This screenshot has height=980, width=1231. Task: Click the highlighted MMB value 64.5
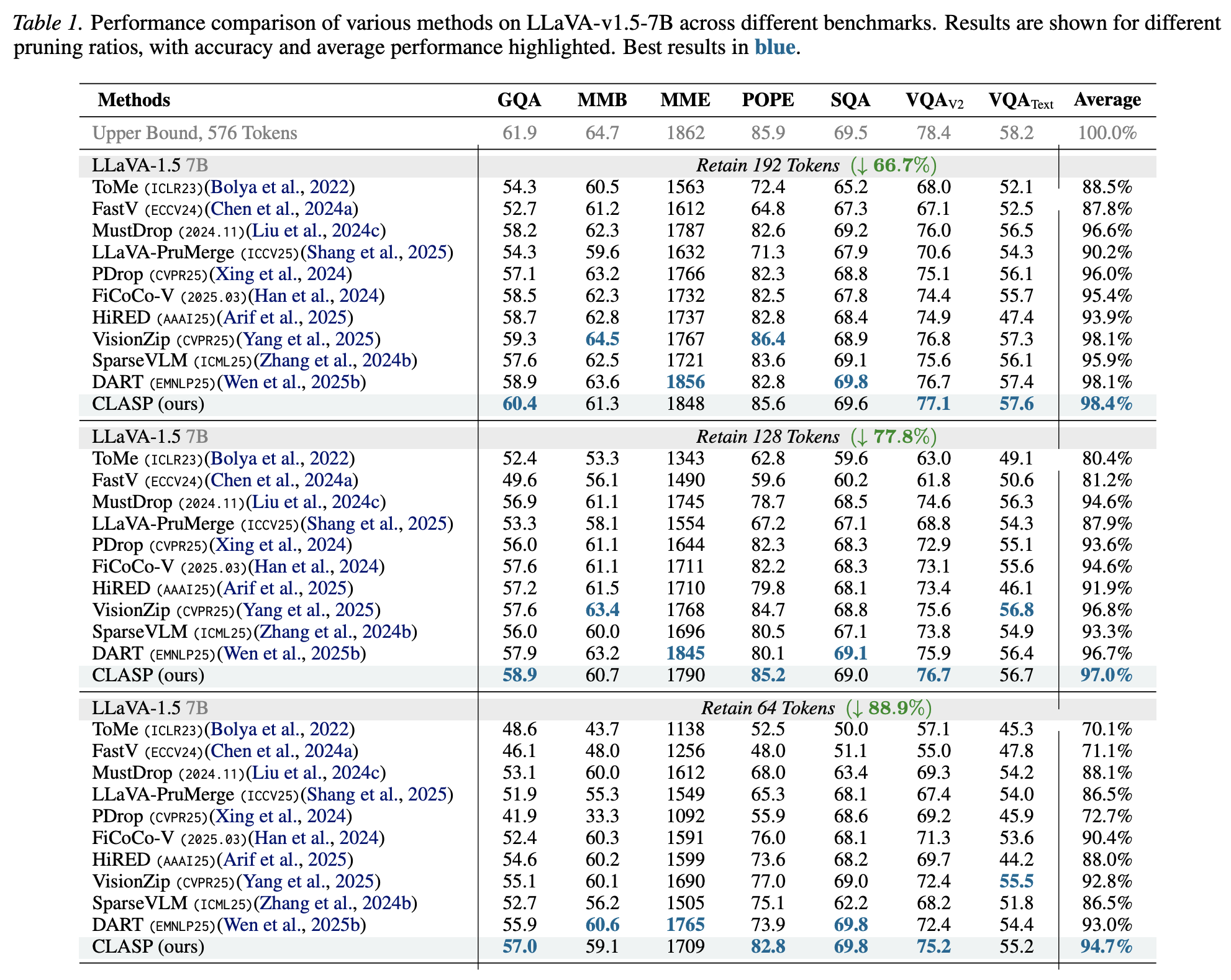click(602, 339)
